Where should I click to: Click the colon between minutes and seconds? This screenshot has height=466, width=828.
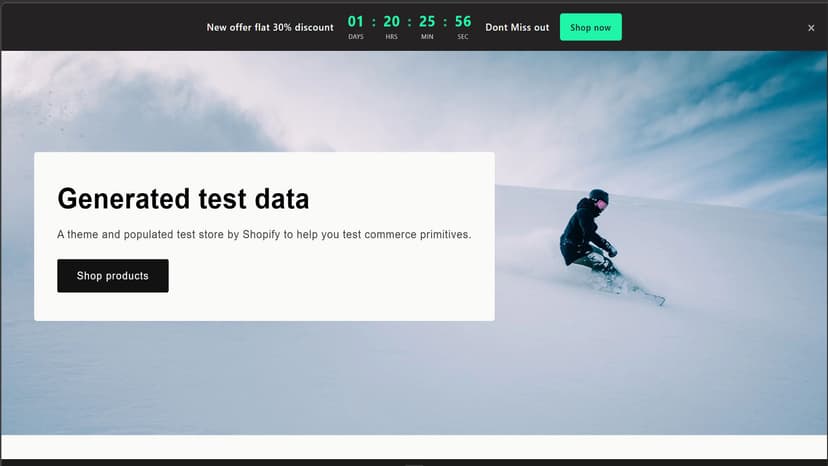coord(445,22)
